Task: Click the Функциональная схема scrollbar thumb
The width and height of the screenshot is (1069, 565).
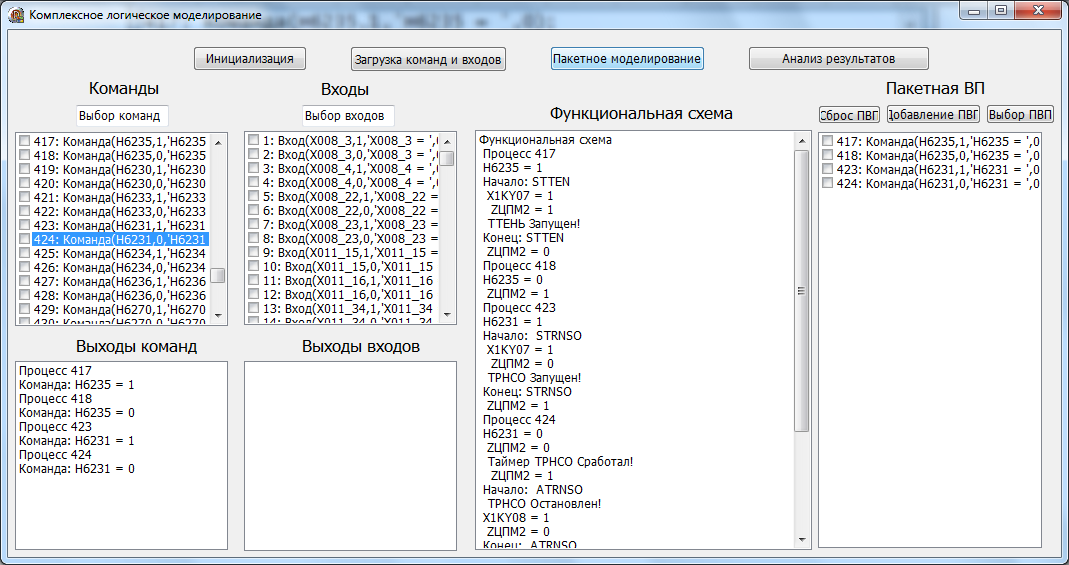Action: pyautogui.click(x=802, y=290)
